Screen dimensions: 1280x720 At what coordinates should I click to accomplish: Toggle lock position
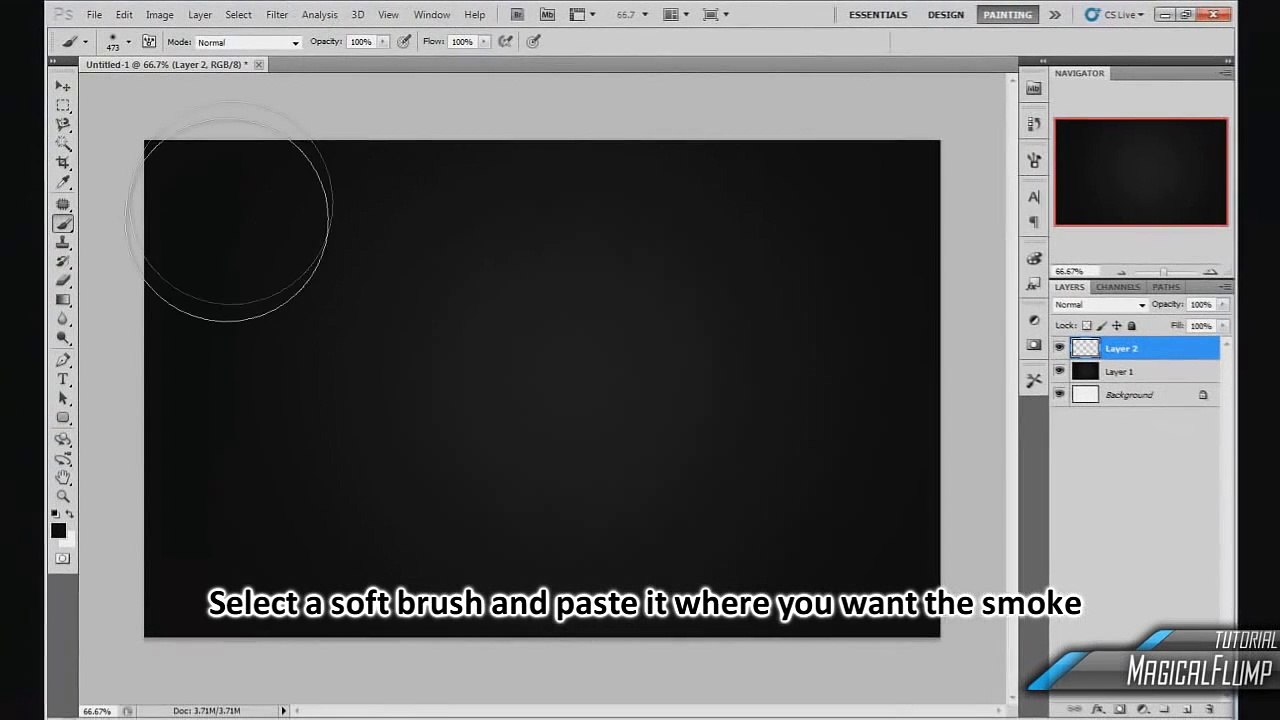(1117, 325)
